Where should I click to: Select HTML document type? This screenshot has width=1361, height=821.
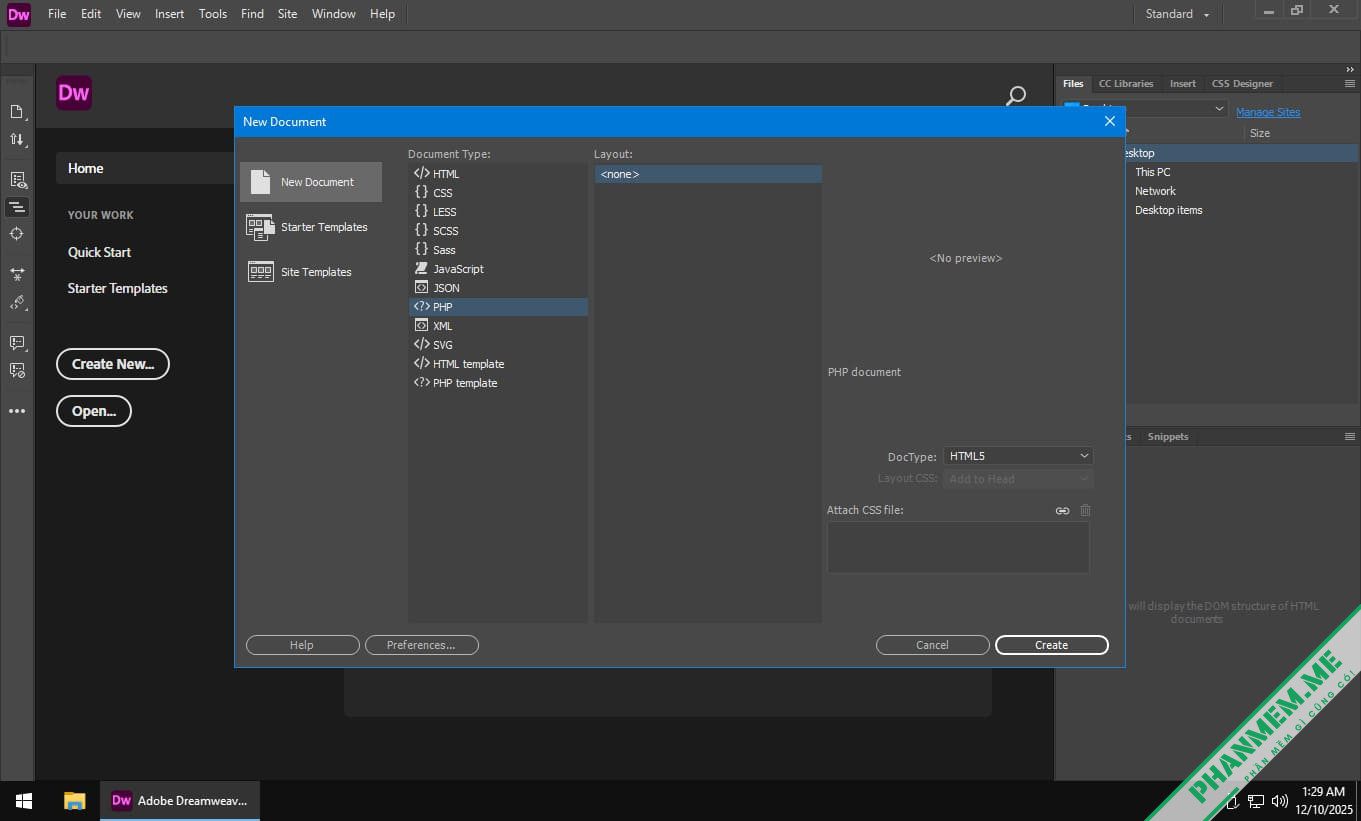(498, 174)
